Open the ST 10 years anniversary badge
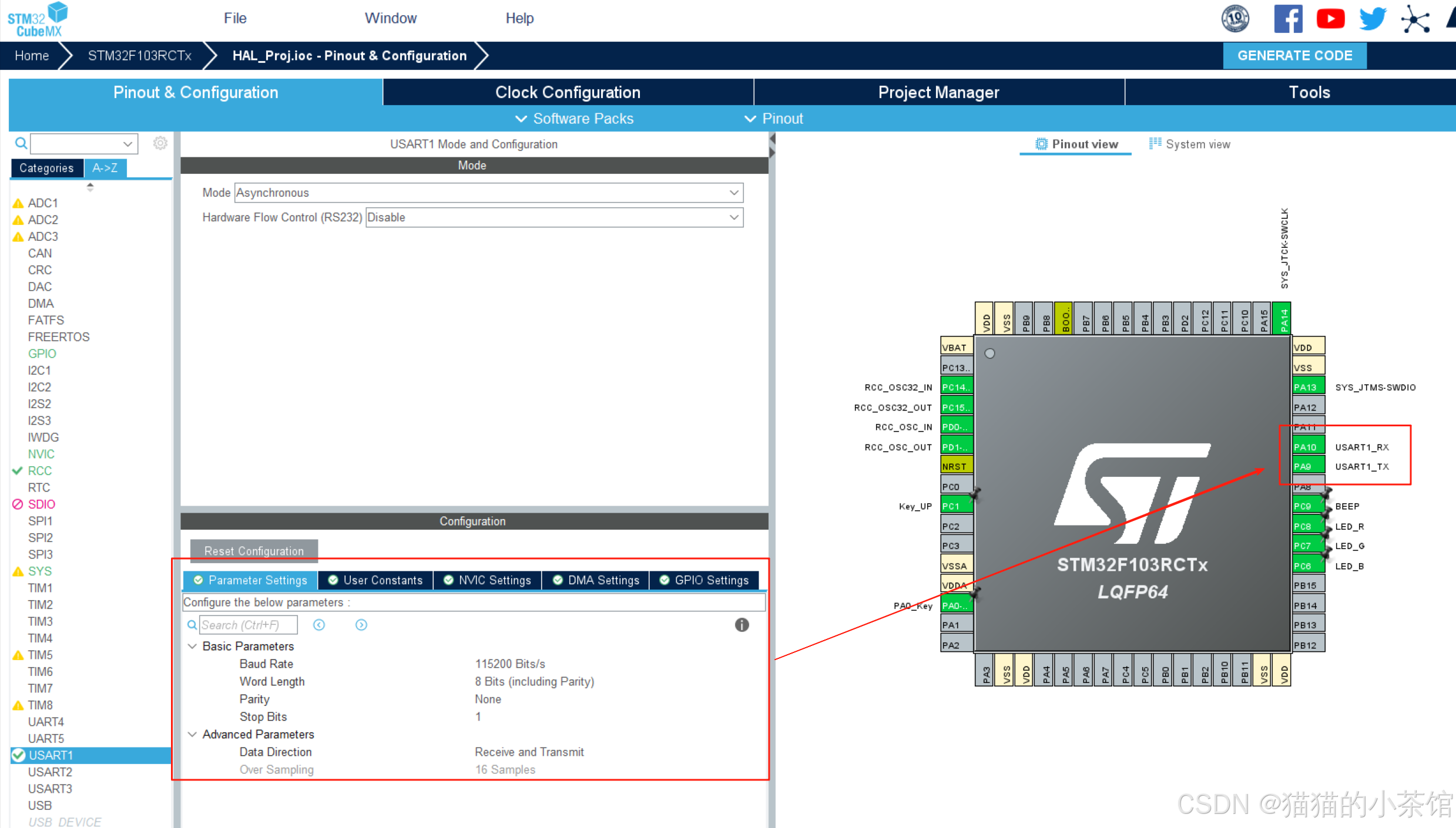 [x=1235, y=18]
